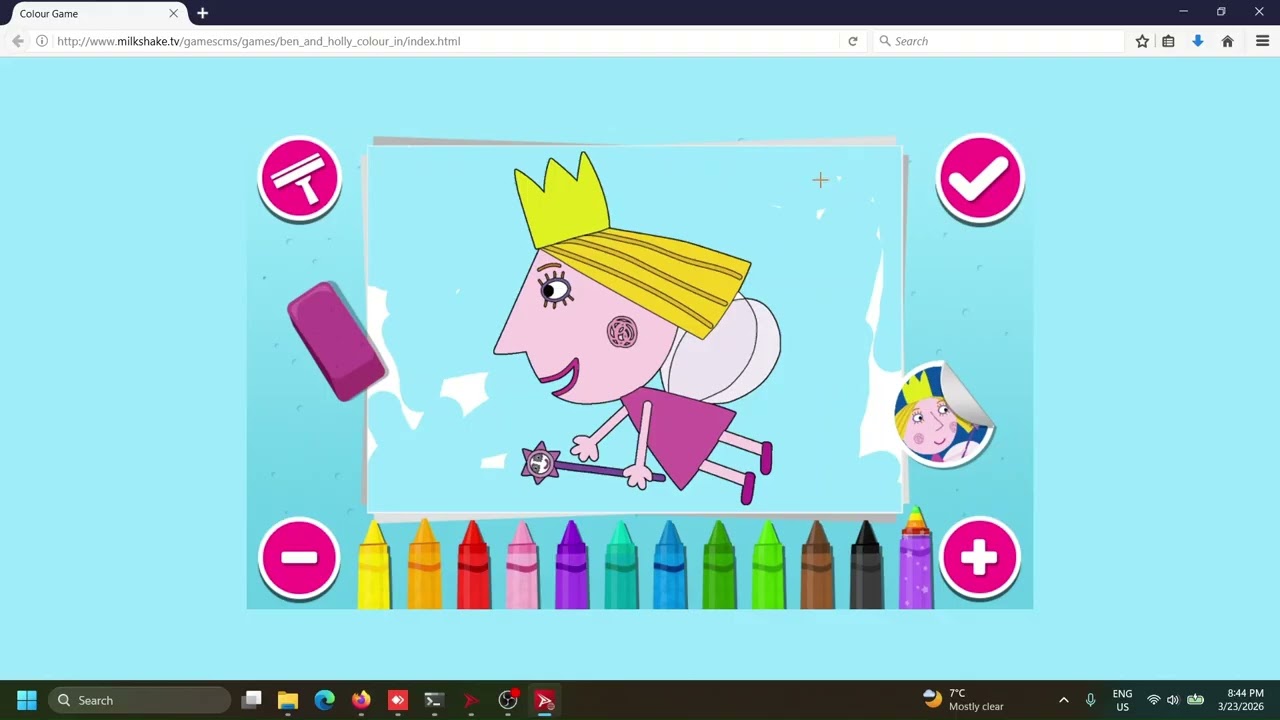Viewport: 1280px width, 720px height.
Task: Select the blue crayon
Action: pos(669,565)
